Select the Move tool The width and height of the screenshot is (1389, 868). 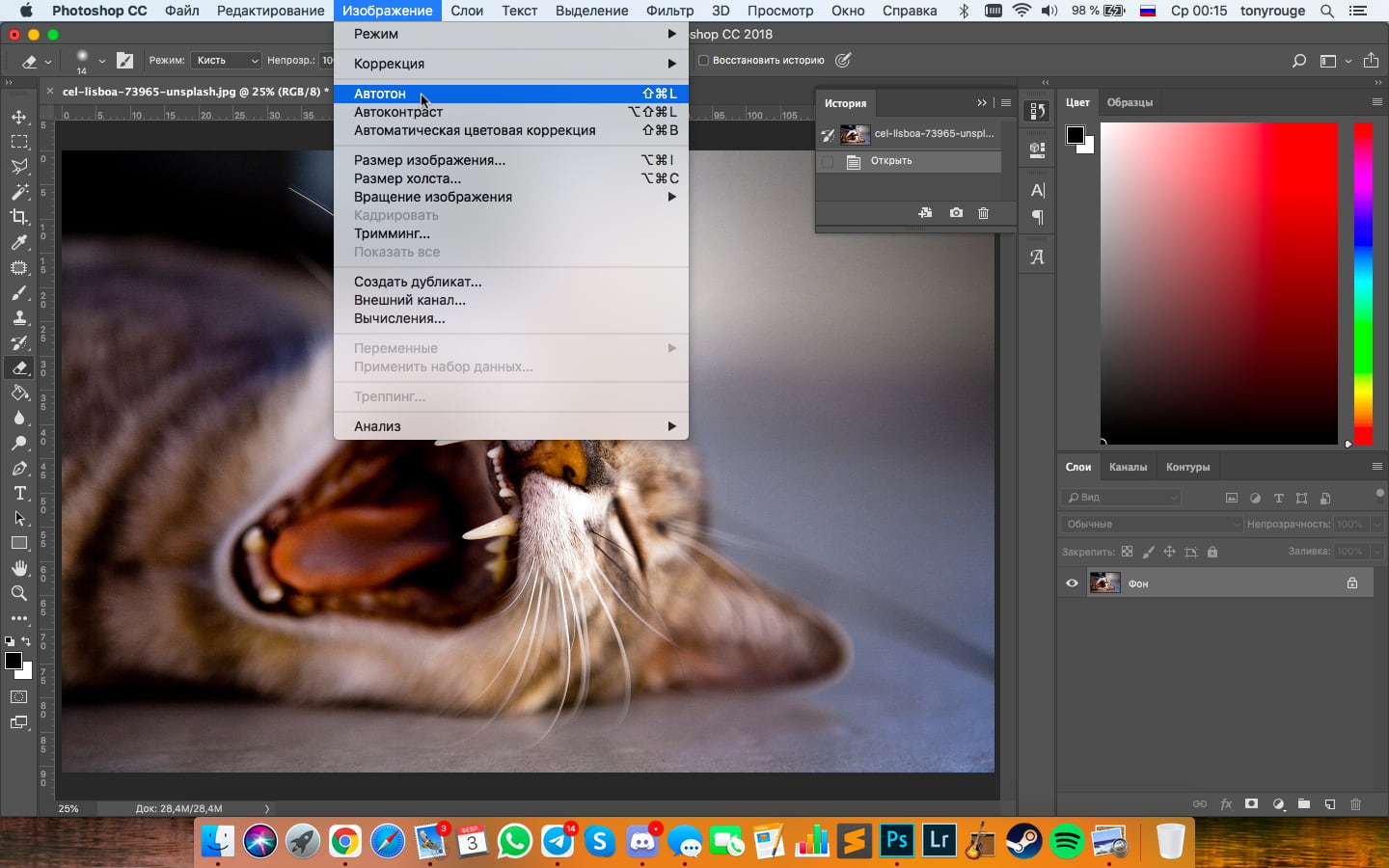(x=19, y=117)
